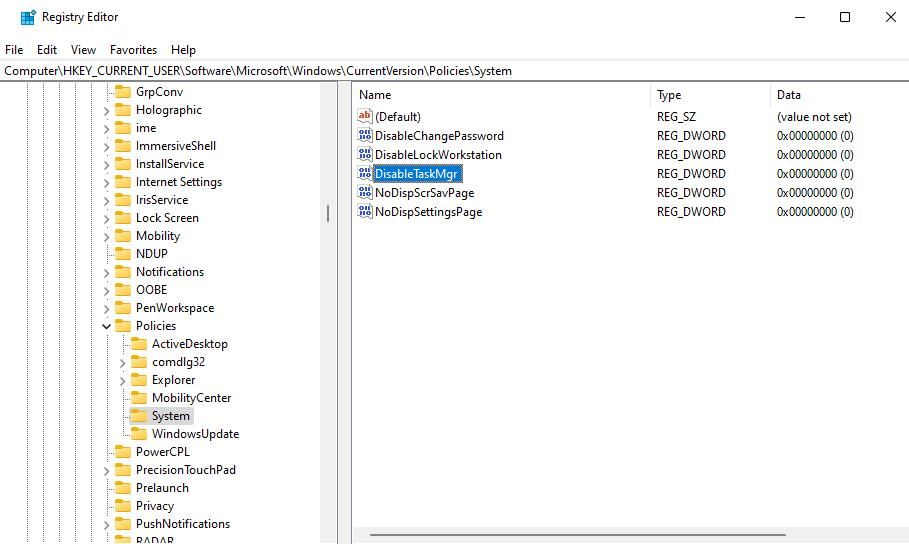
Task: Click the InstallService folder icon
Action: [x=123, y=164]
